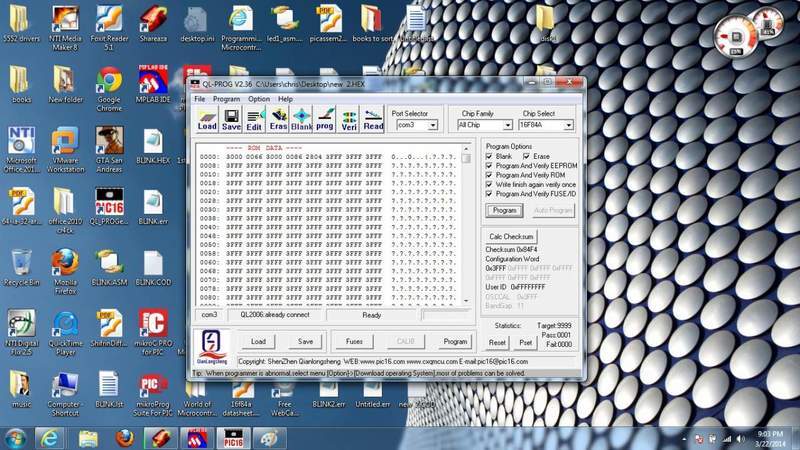Toggle the Erase checkbox
This screenshot has width=800, height=450.
527,157
